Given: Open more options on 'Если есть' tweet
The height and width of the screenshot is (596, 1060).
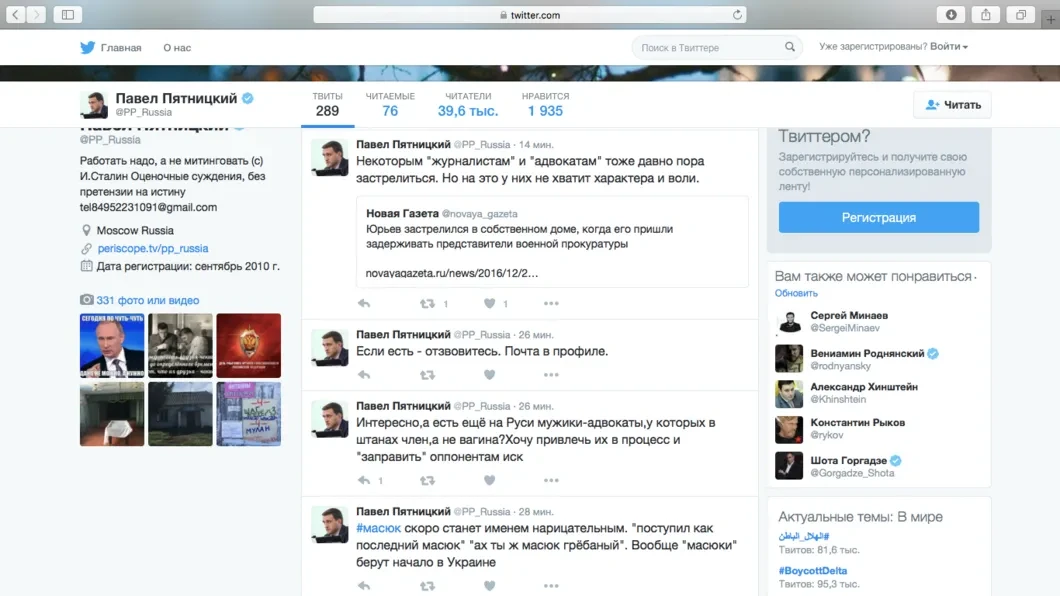Looking at the screenshot, I should [x=551, y=375].
